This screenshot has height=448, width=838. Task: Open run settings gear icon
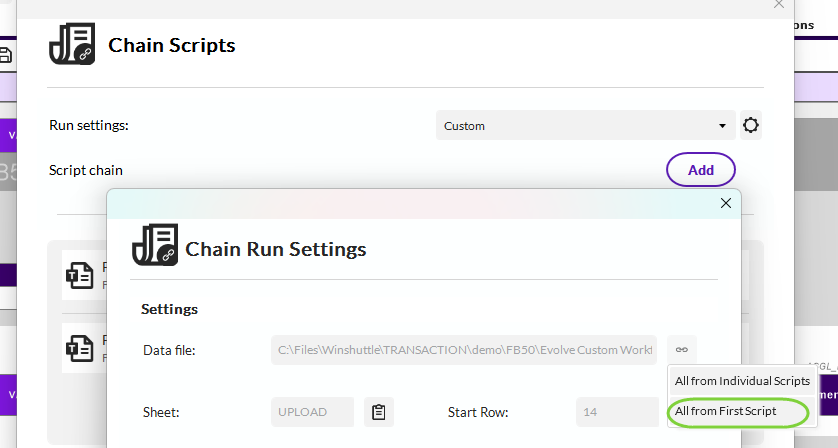[x=750, y=125]
